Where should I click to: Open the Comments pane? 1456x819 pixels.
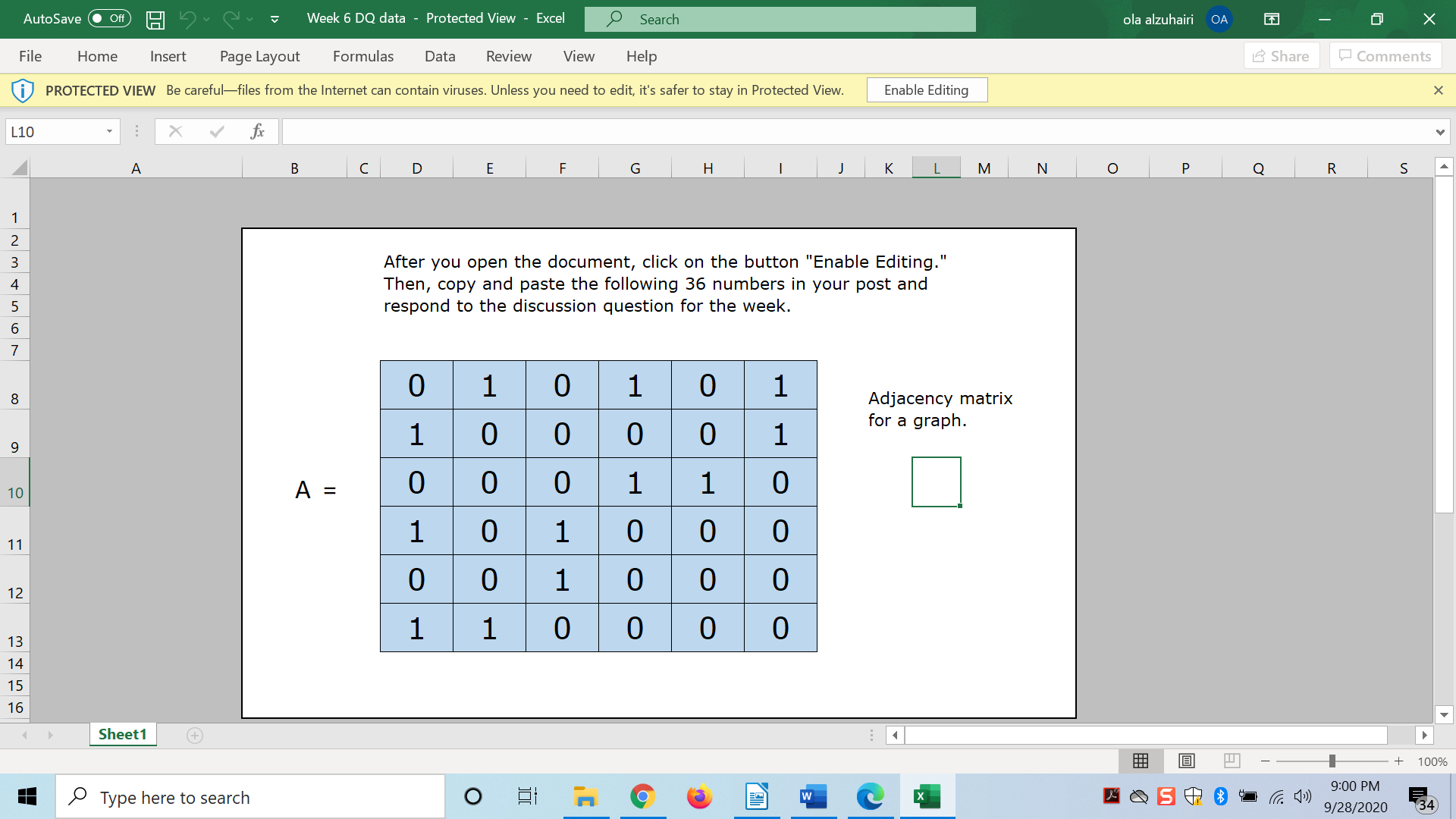1385,55
